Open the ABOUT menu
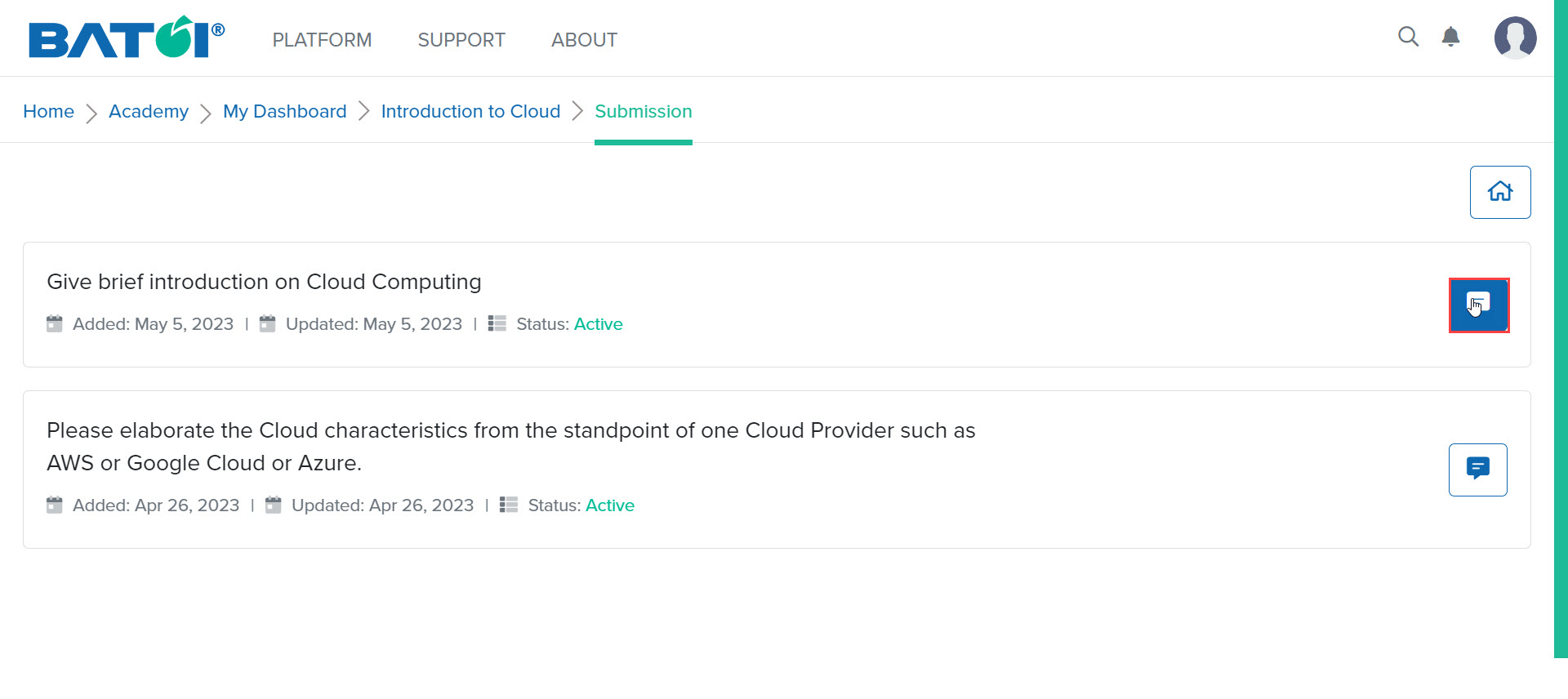This screenshot has width=1568, height=699. pos(584,40)
